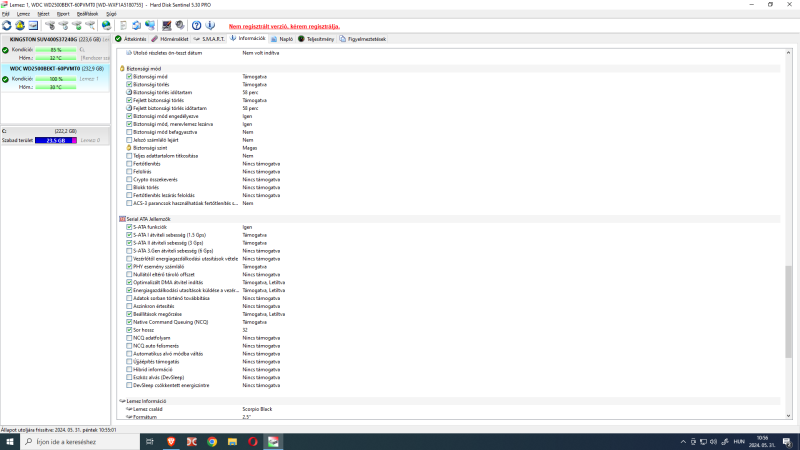800x450 pixels.
Task: Click the refresh arrows toolbar icon
Action: click(x=7, y=26)
